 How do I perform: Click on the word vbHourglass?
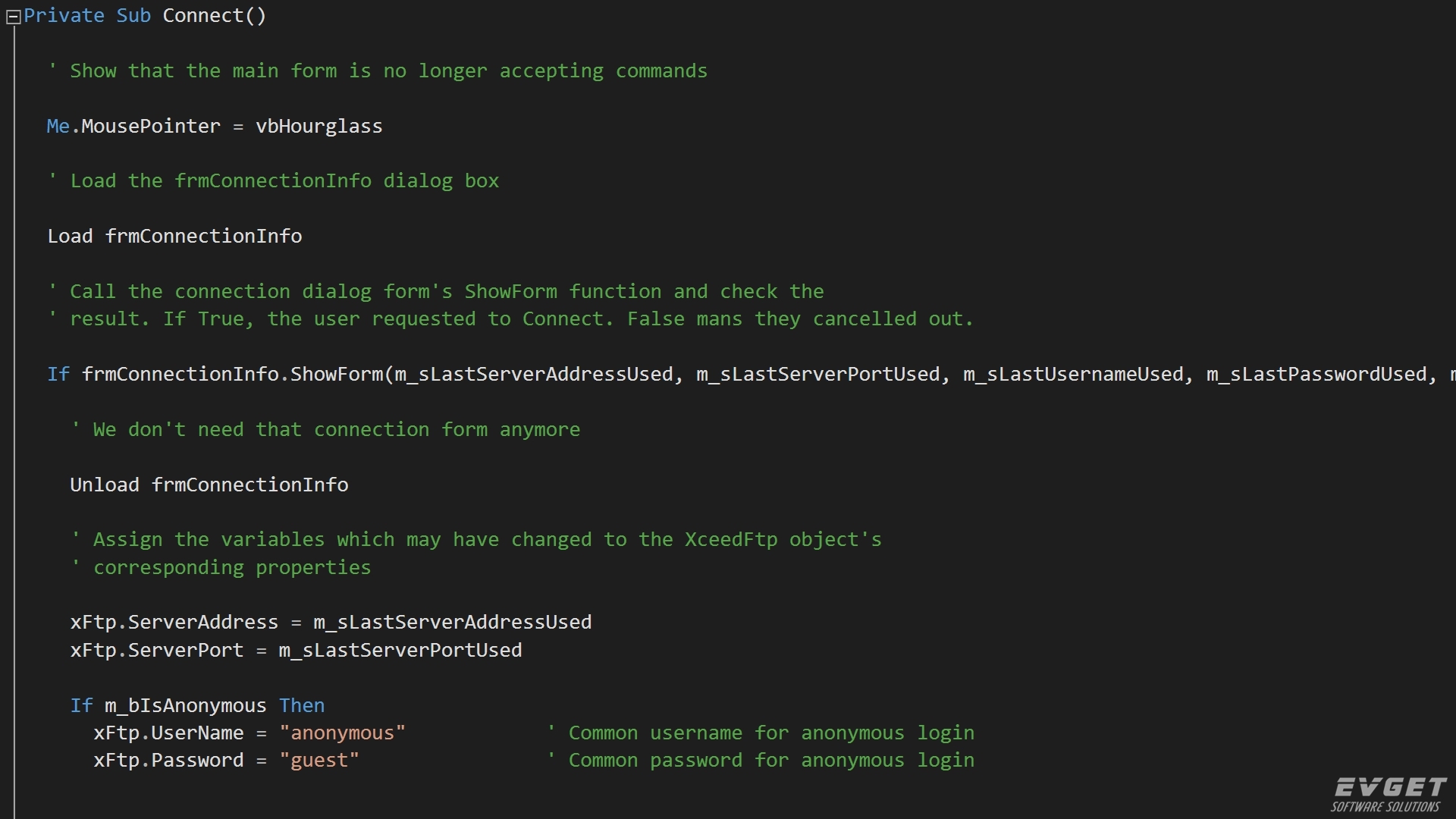click(x=319, y=126)
